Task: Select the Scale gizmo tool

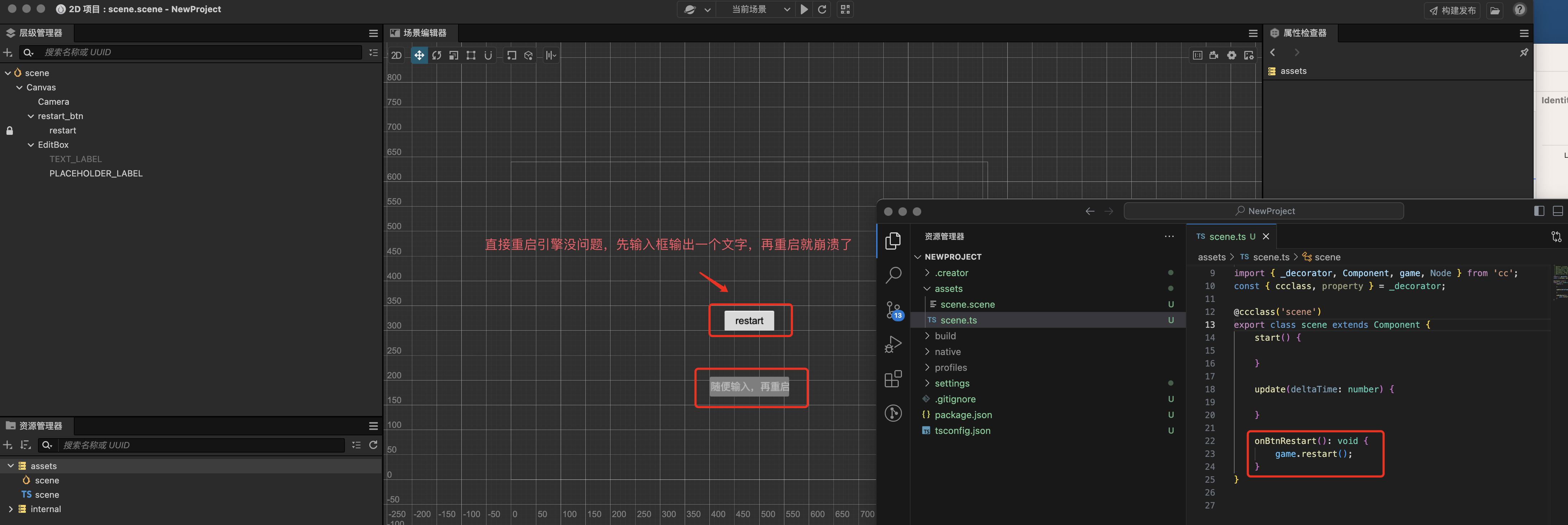Action: pos(453,56)
